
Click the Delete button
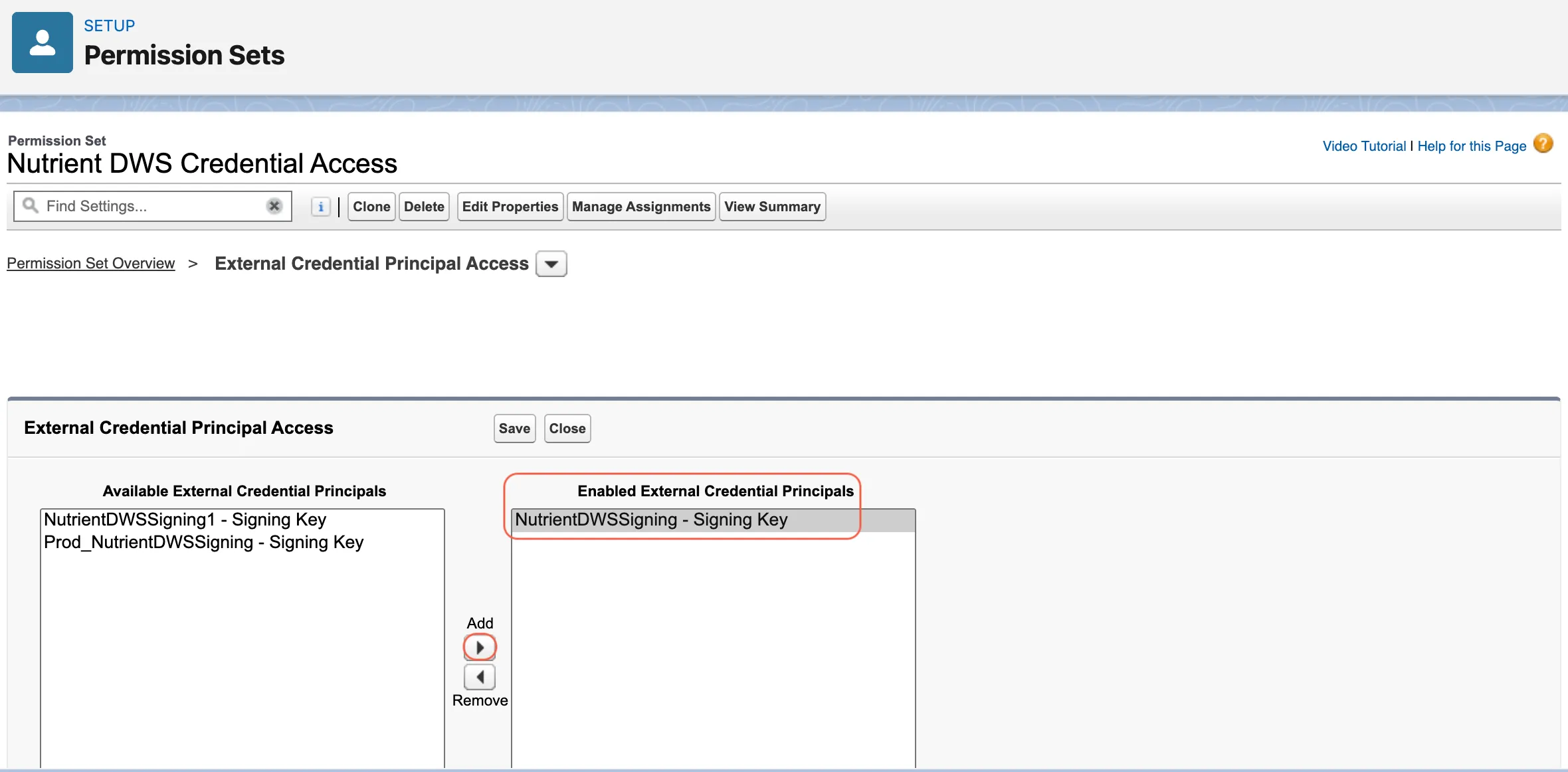pyautogui.click(x=424, y=207)
